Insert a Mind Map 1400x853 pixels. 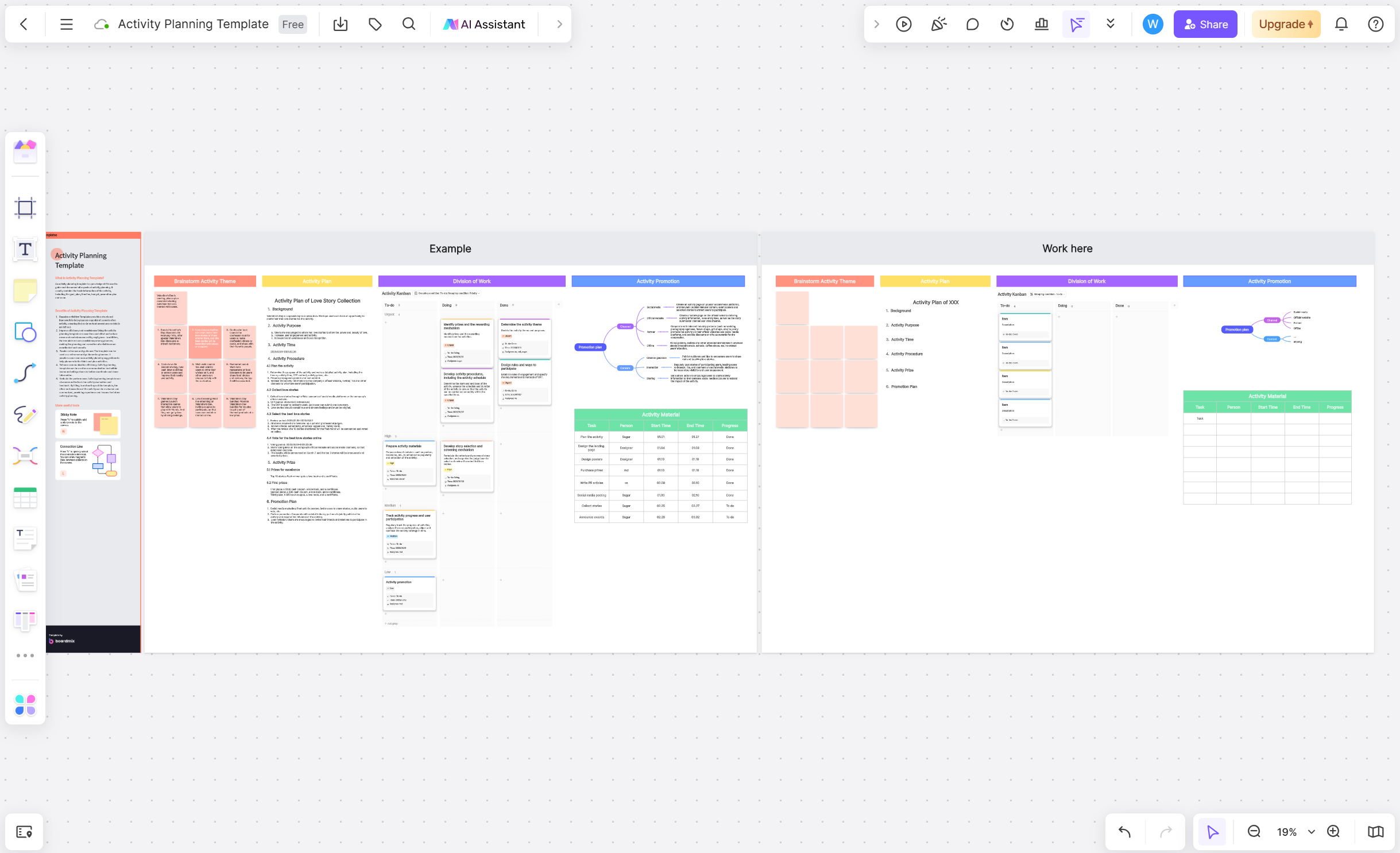coord(25,456)
